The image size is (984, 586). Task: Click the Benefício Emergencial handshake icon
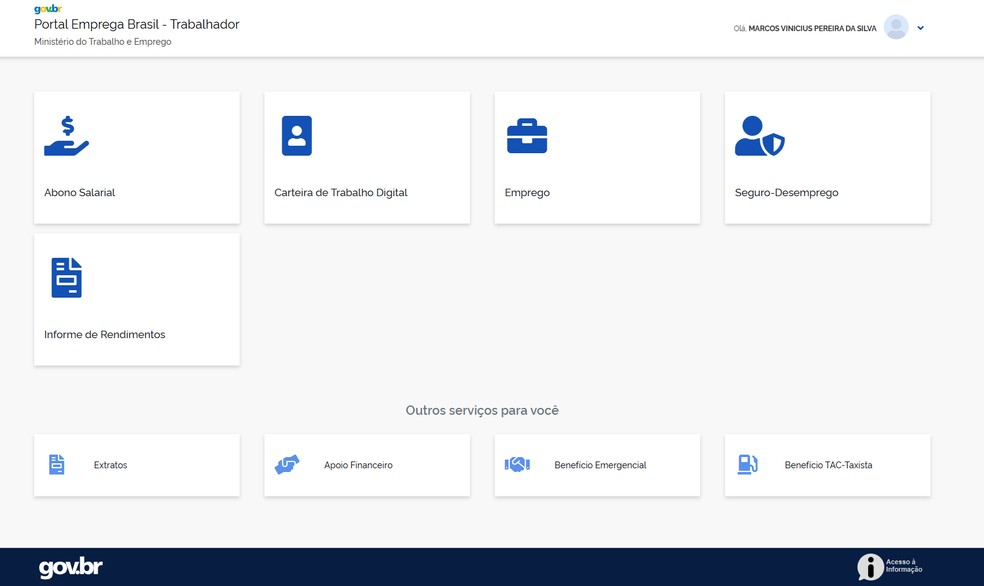pyautogui.click(x=517, y=465)
